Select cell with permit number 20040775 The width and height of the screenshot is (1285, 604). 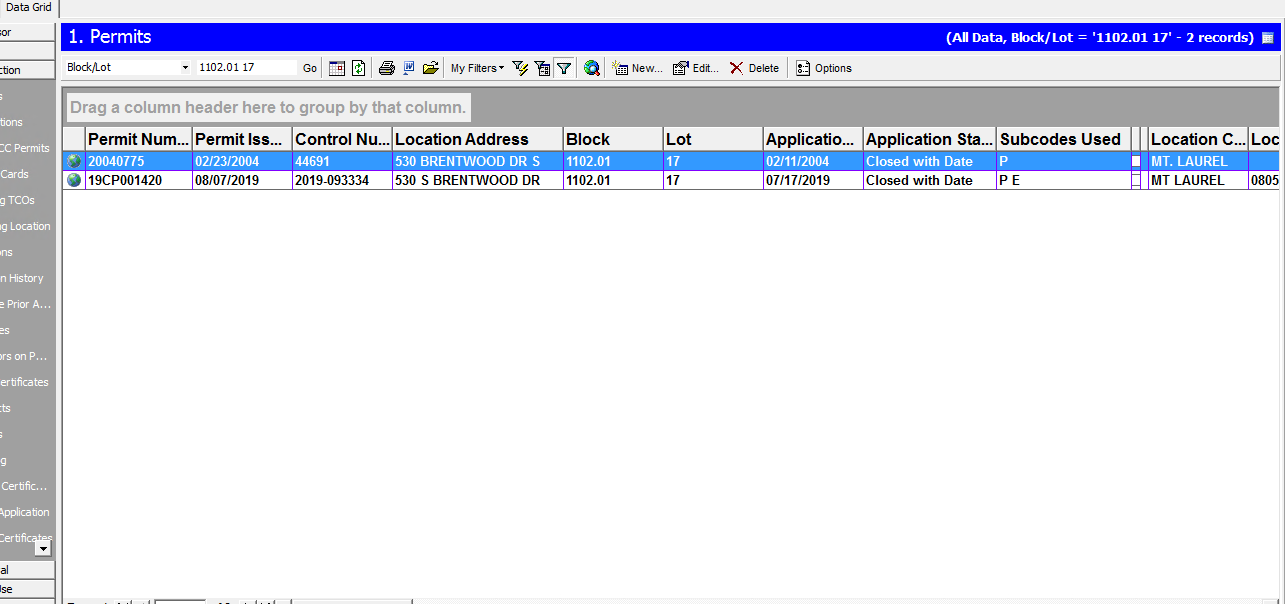coord(139,161)
